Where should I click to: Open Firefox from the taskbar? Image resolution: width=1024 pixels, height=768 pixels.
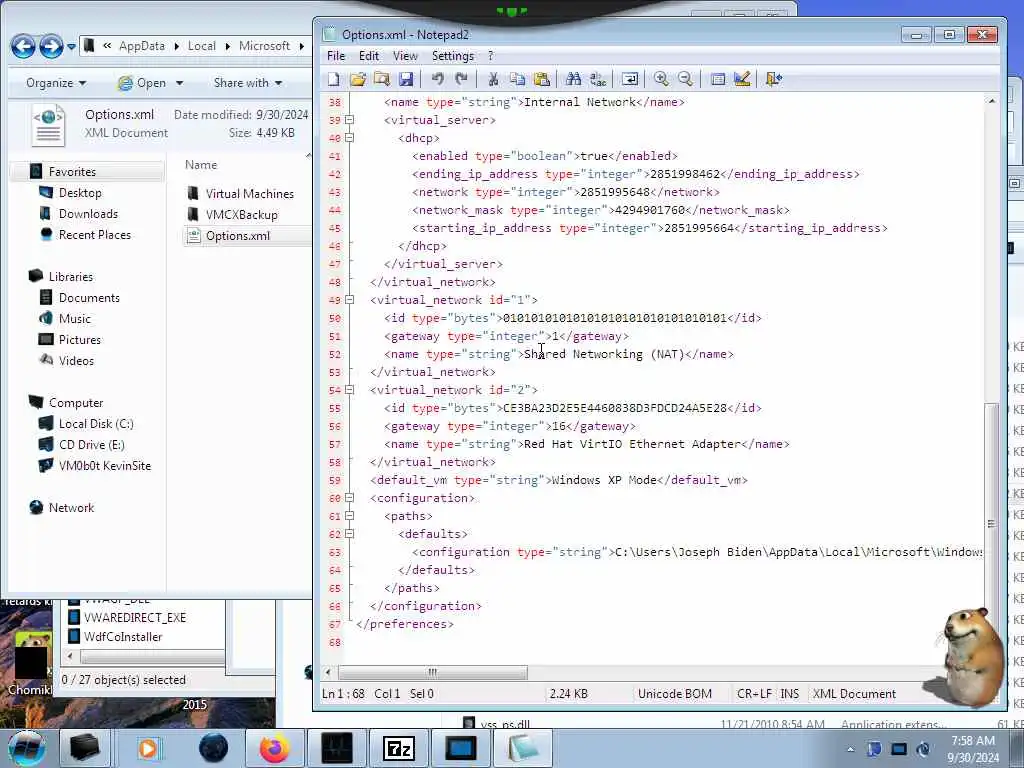[275, 748]
